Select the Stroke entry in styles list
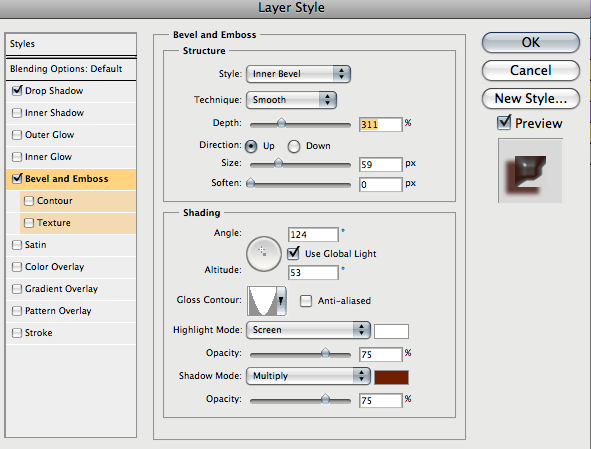 pos(71,333)
